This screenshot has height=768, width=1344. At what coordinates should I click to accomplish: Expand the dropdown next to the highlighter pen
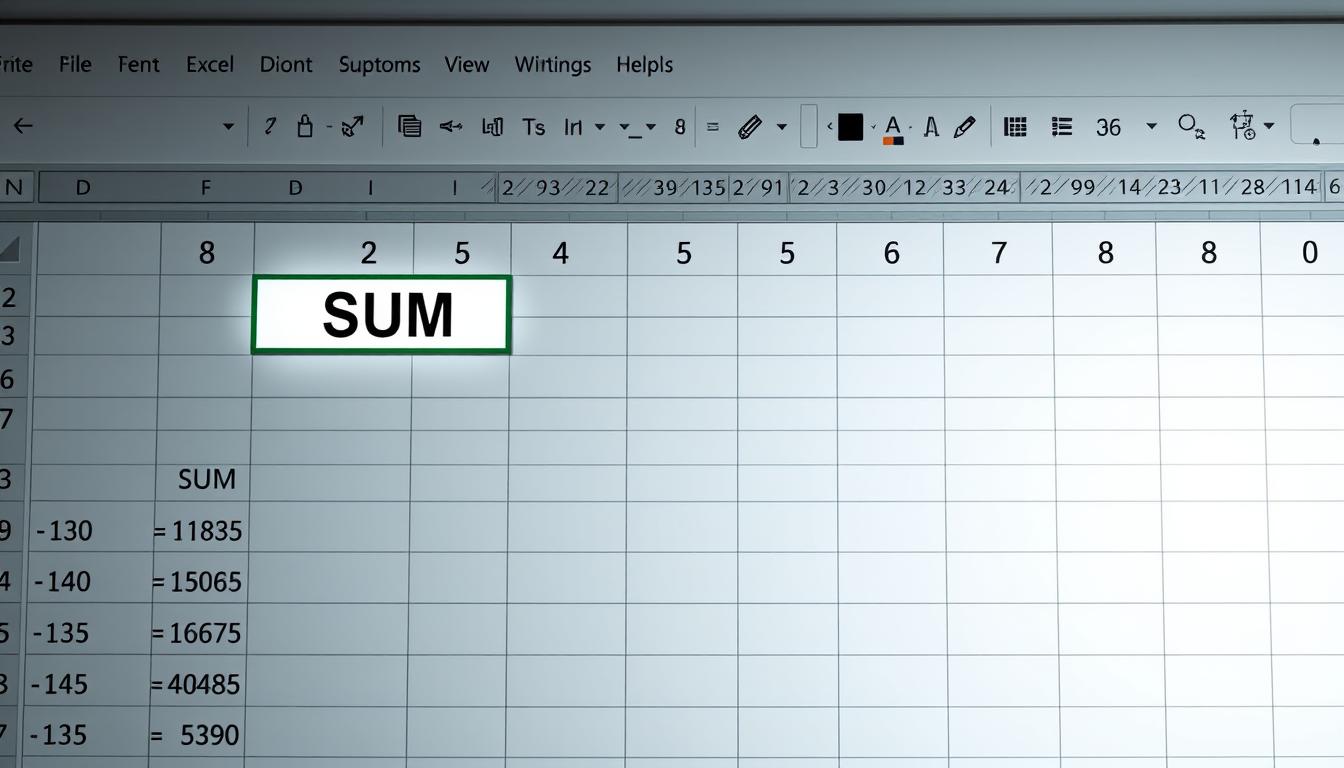pyautogui.click(x=782, y=127)
